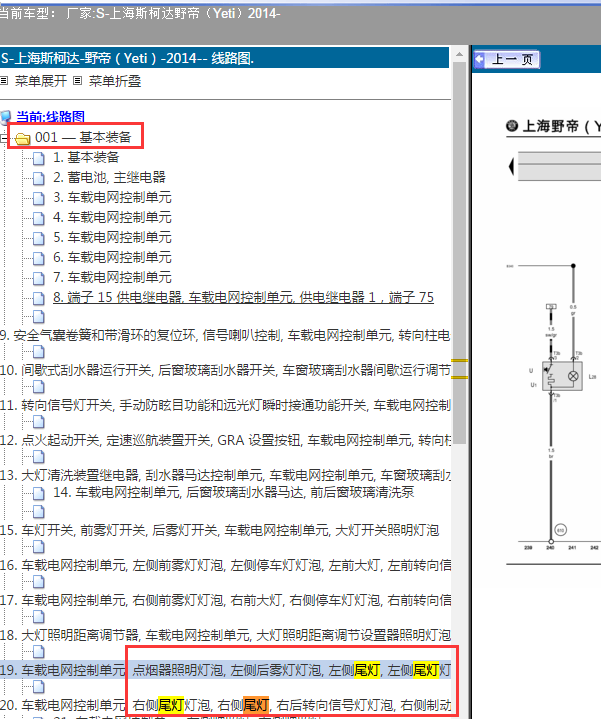Open entry 13. 大灯清洗装置继电器
The image size is (601, 719).
click(x=225, y=475)
